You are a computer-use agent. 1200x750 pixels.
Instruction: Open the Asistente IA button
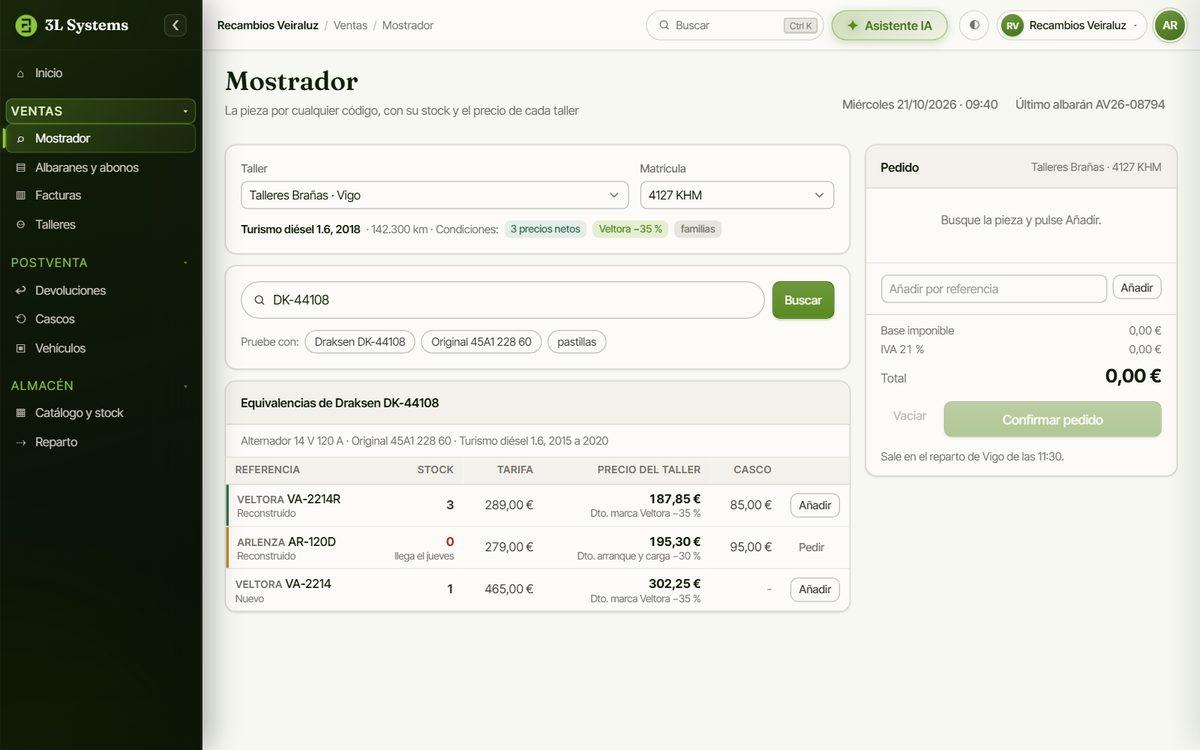click(889, 25)
